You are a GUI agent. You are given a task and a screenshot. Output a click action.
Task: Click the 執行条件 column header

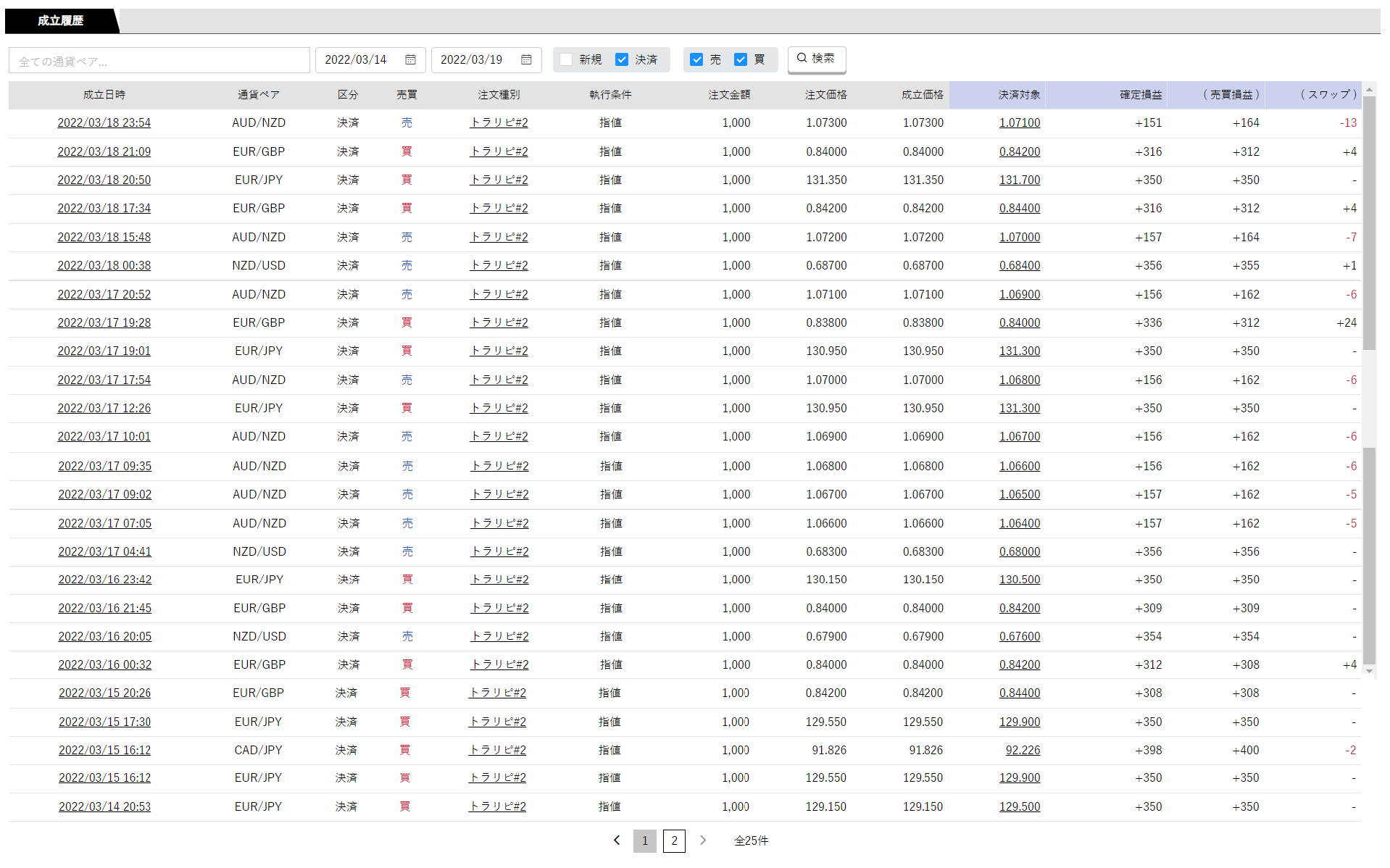click(610, 95)
